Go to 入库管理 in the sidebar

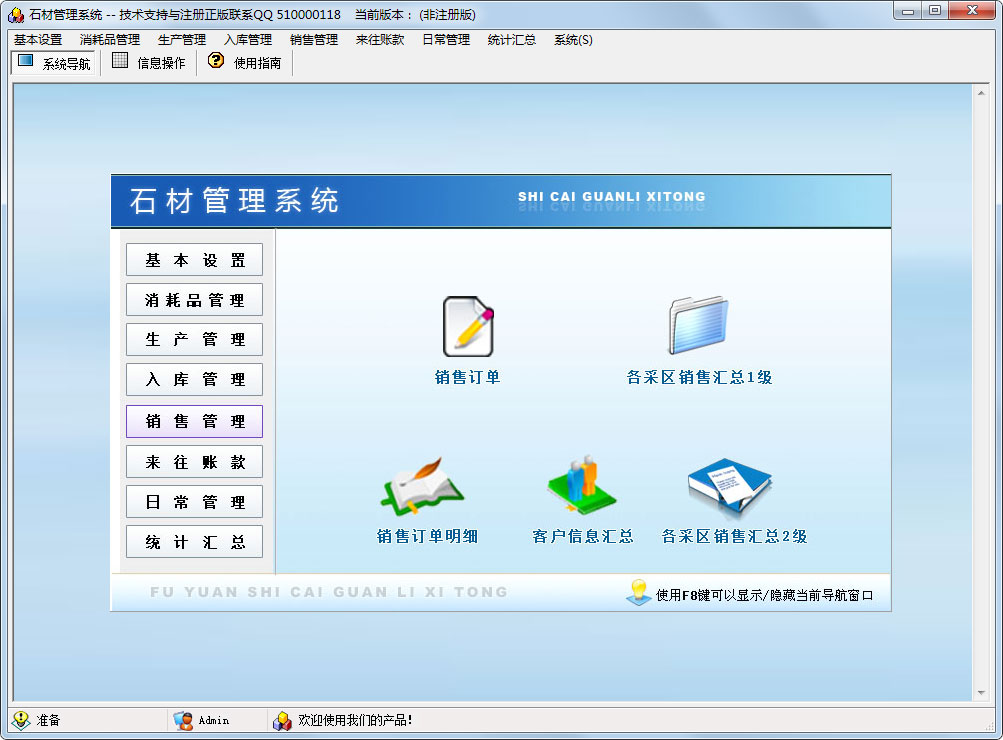[x=194, y=380]
